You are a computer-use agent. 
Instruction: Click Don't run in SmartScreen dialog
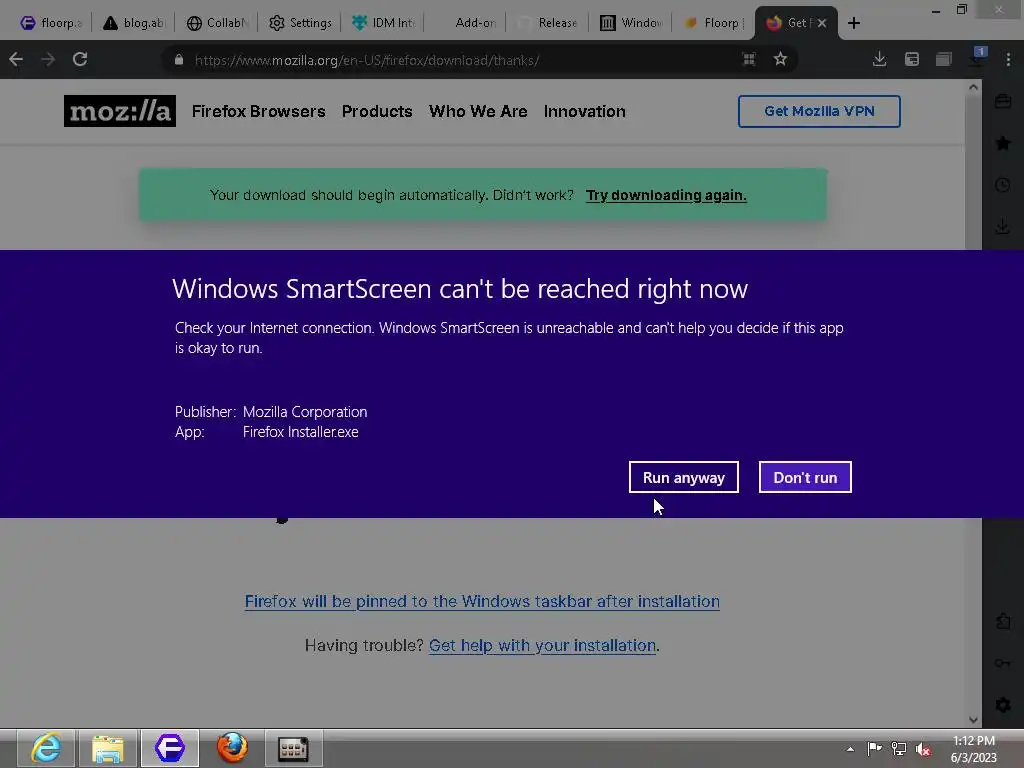(x=805, y=477)
